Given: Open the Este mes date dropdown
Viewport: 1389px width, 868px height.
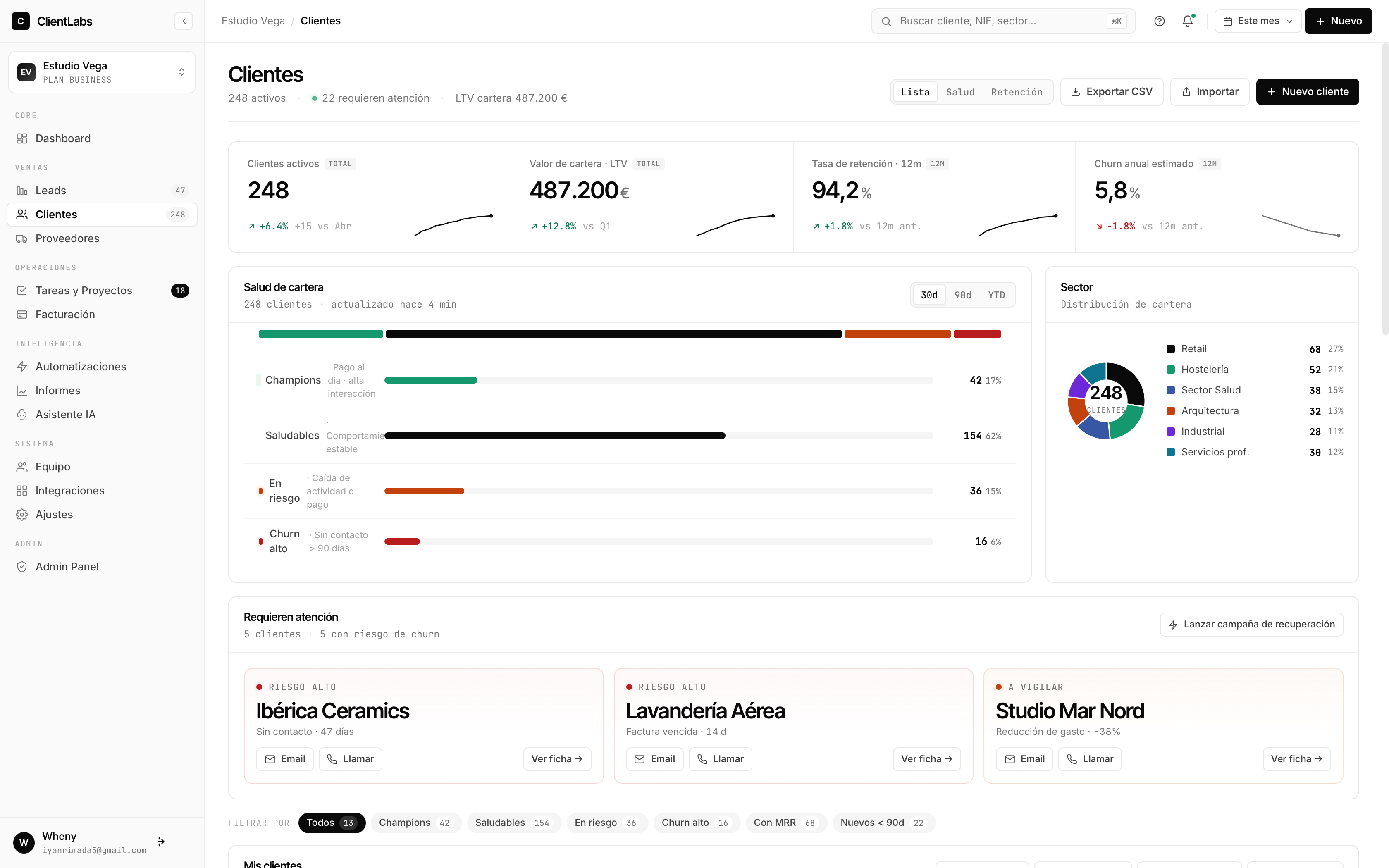Looking at the screenshot, I should point(1257,21).
